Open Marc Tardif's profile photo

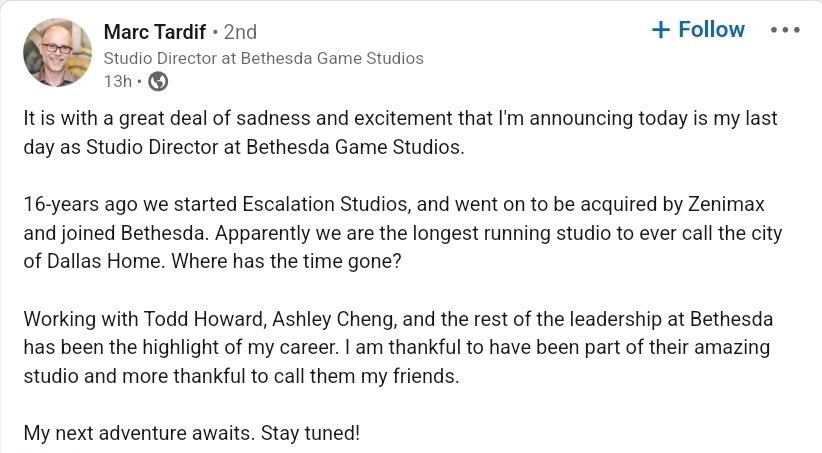[57, 52]
